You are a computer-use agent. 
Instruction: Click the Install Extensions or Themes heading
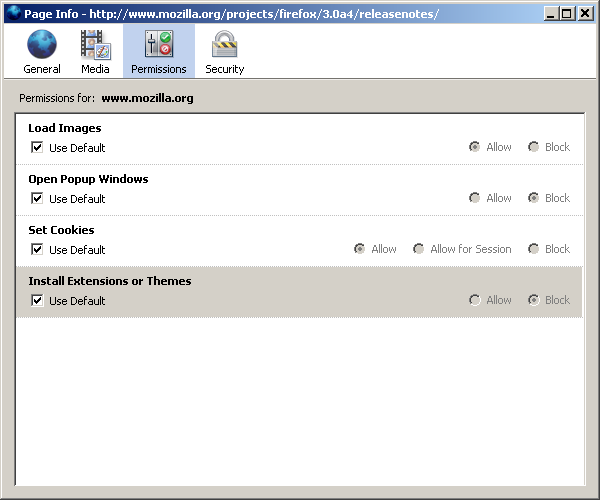(110, 281)
